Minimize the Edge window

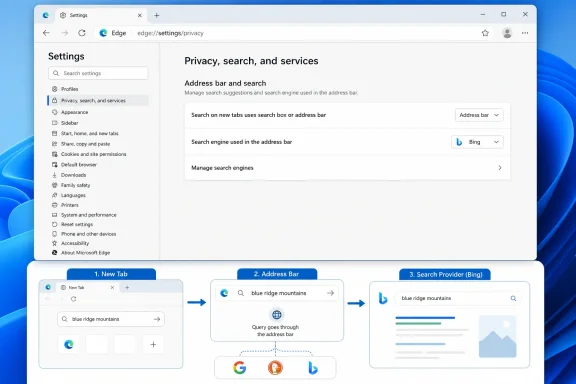[x=483, y=15]
